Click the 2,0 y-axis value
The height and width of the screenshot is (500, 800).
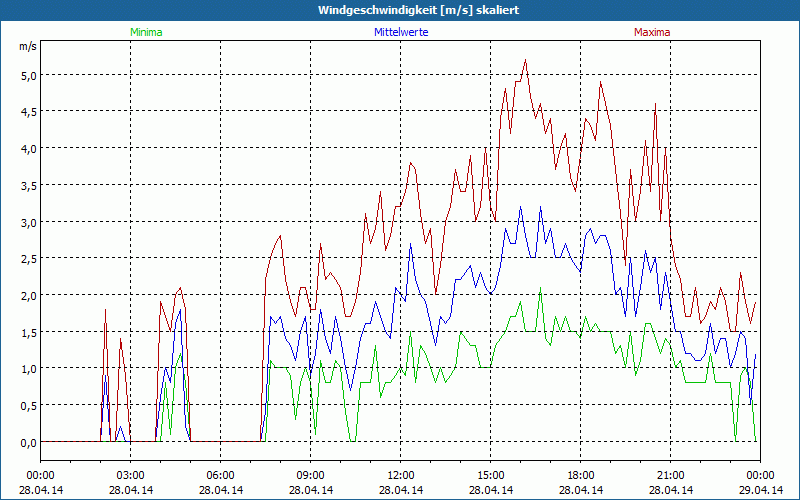[x=29, y=296]
